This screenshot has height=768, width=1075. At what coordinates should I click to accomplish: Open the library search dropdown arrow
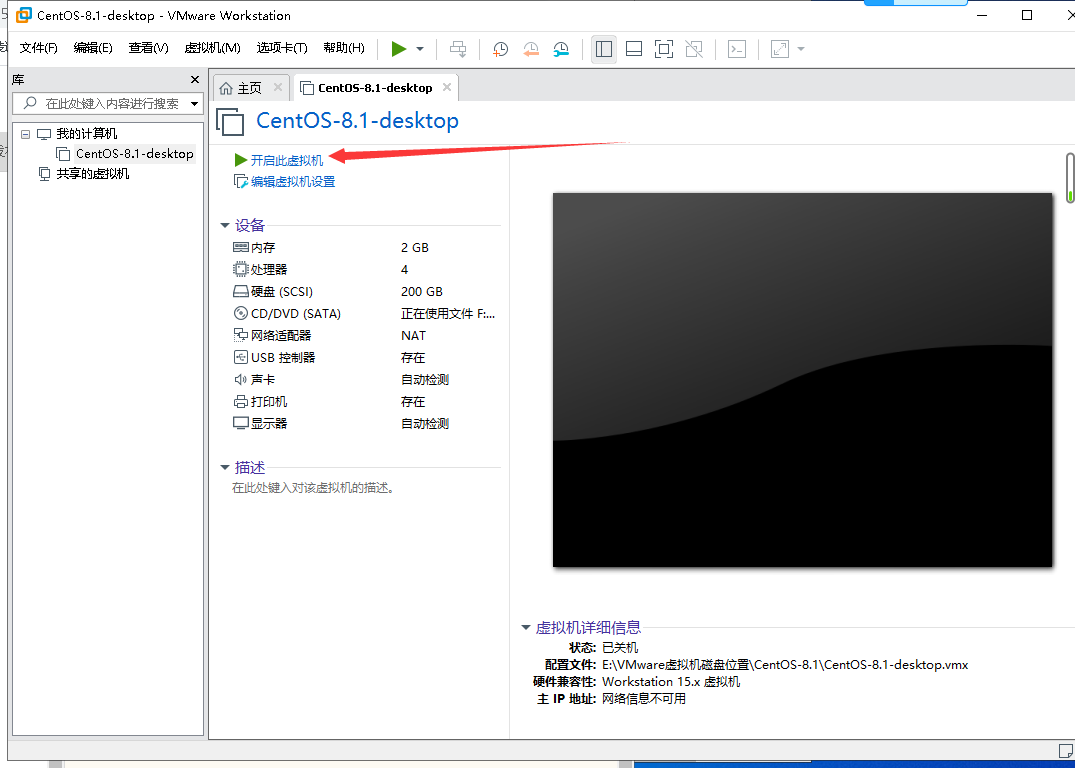[195, 104]
